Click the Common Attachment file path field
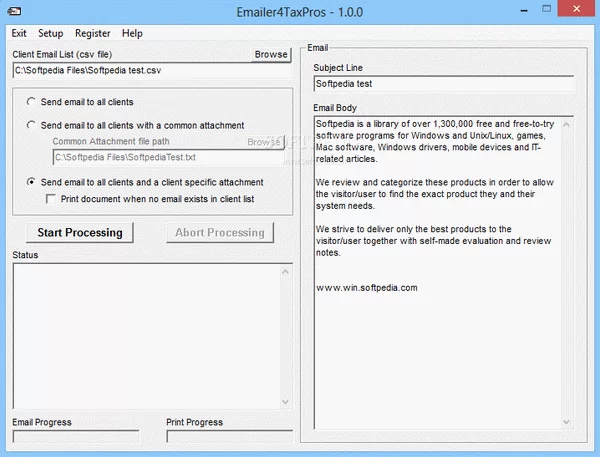Viewport: 600px width, 457px height. click(x=168, y=157)
